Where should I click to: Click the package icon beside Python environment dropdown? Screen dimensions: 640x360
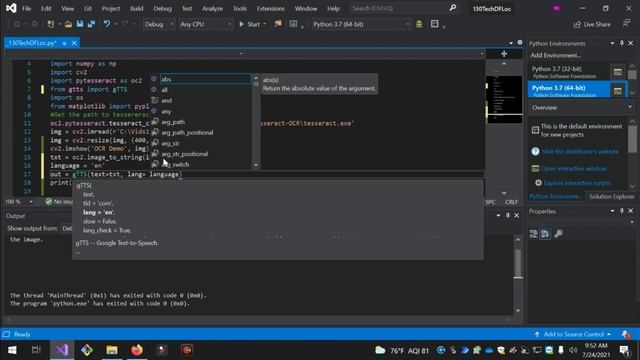click(x=419, y=24)
